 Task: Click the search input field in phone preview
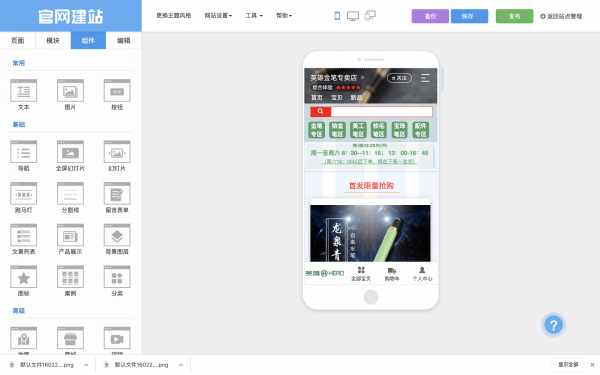(x=382, y=111)
